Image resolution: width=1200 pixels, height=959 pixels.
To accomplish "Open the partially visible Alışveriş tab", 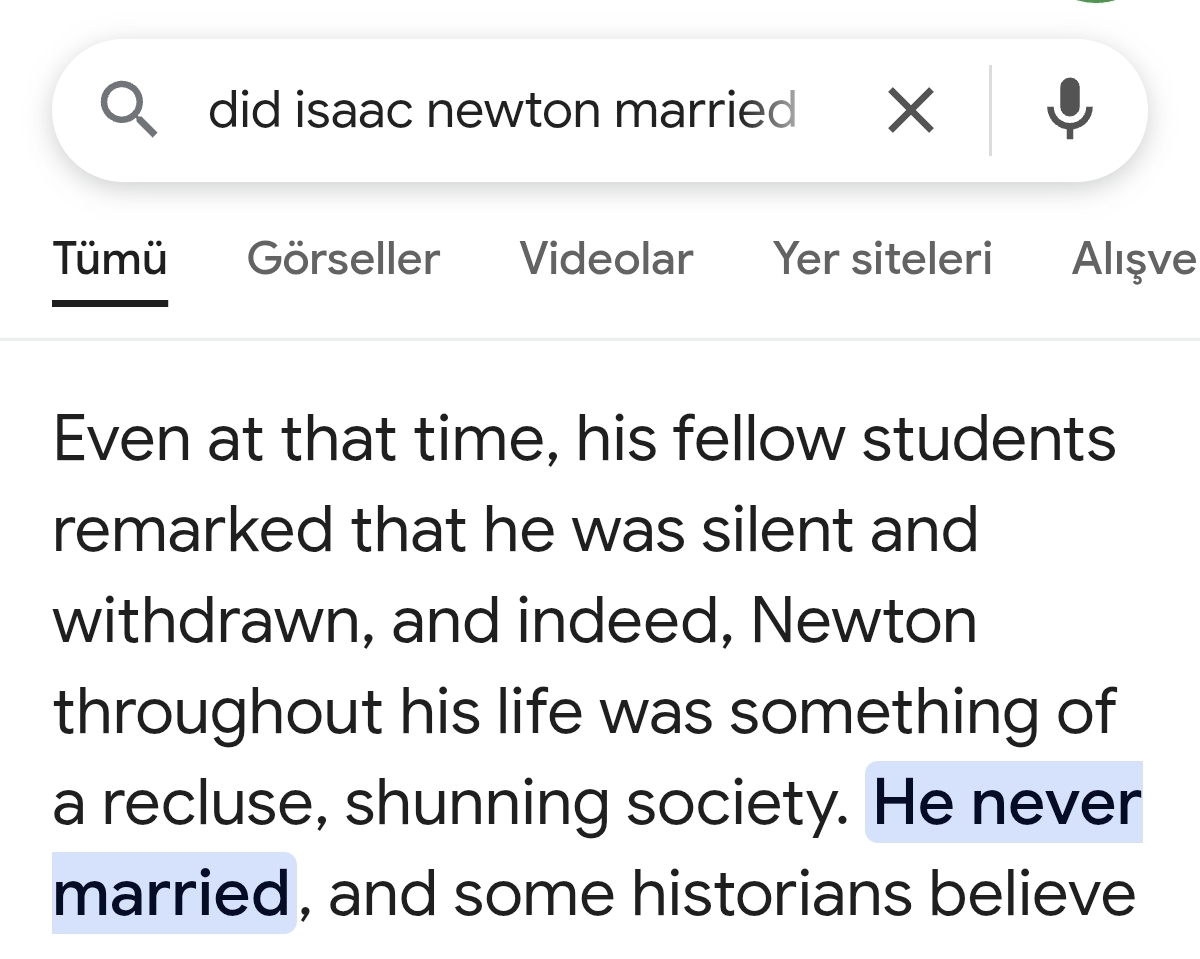I will [x=1133, y=259].
